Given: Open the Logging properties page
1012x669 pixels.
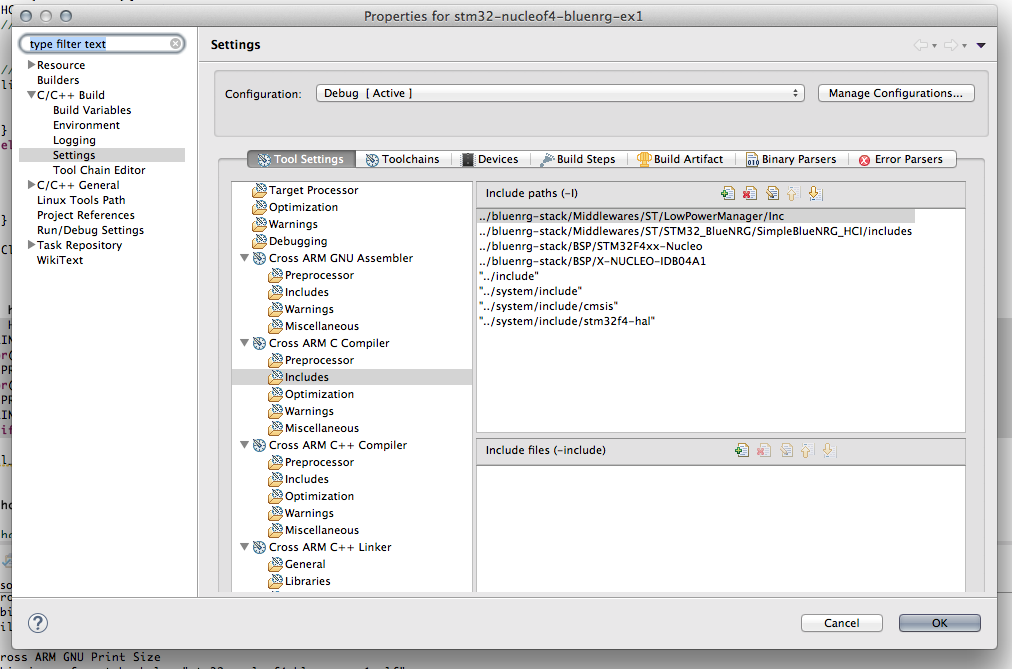Looking at the screenshot, I should [74, 140].
